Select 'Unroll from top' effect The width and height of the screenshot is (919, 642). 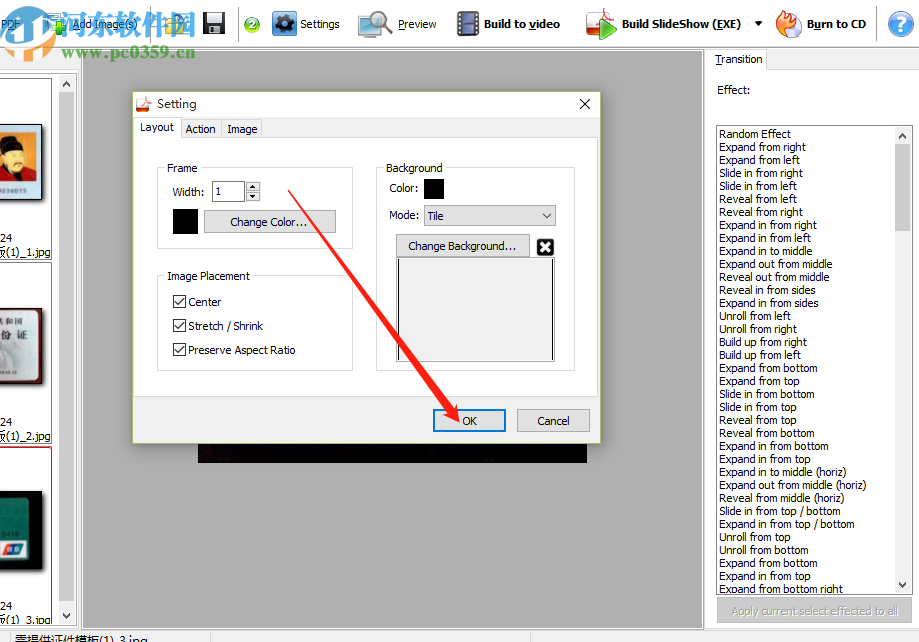click(754, 537)
